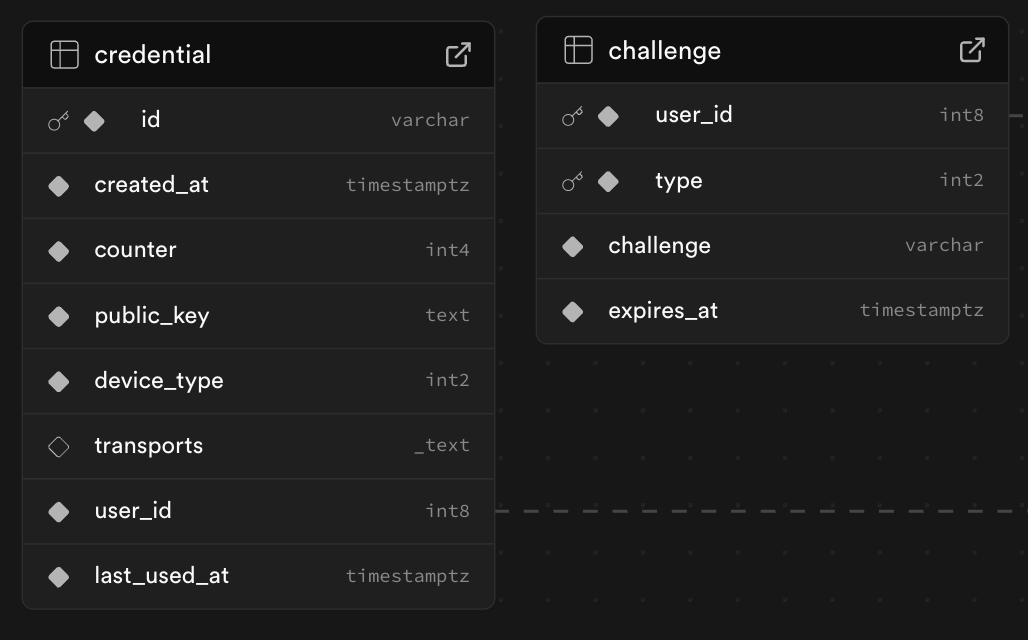Click dashed relationship line from user_id
Image resolution: width=1028 pixels, height=640 pixels.
point(760,511)
